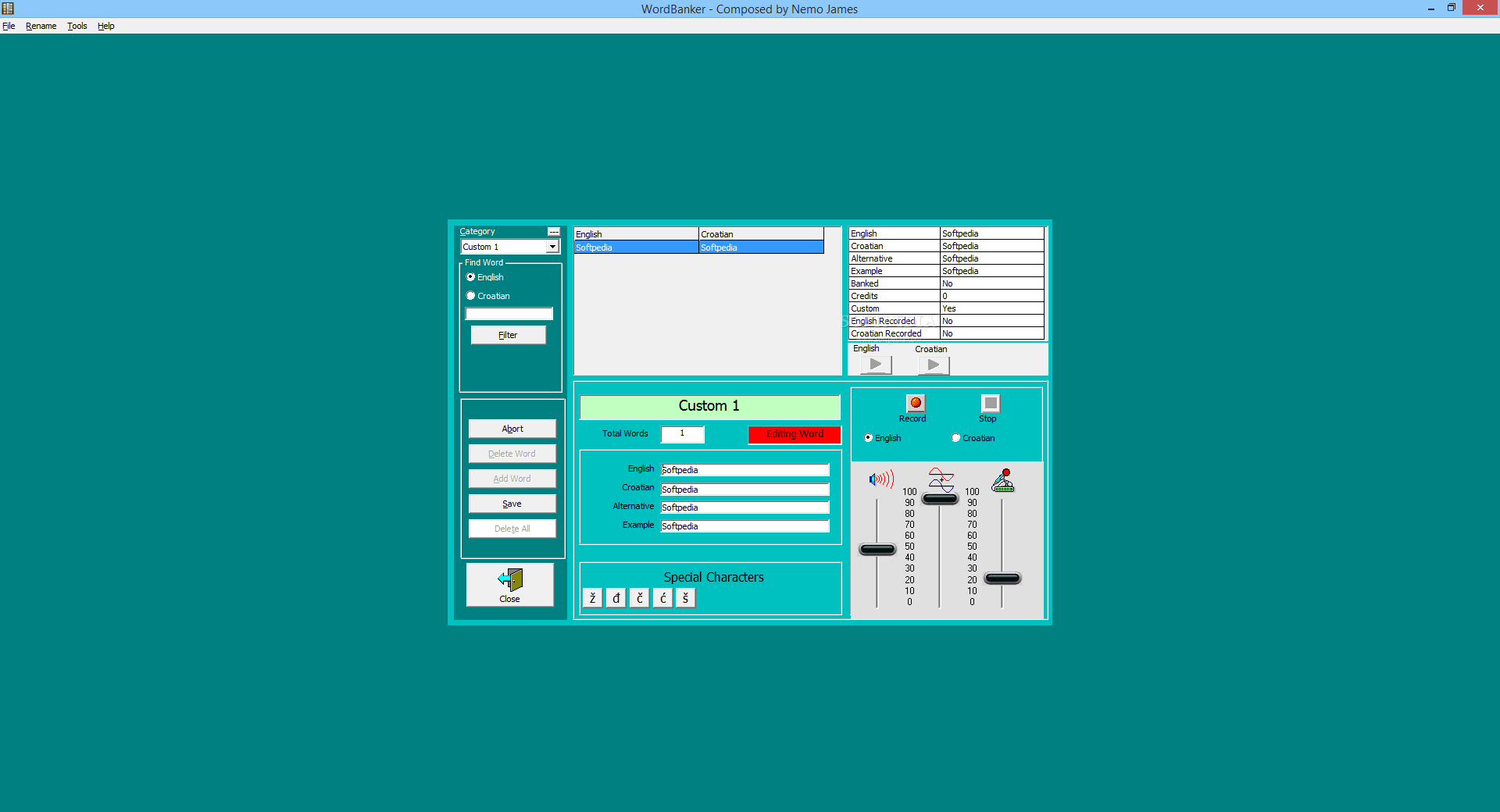
Task: Click the English Recorded row in details table
Action: tap(946, 321)
